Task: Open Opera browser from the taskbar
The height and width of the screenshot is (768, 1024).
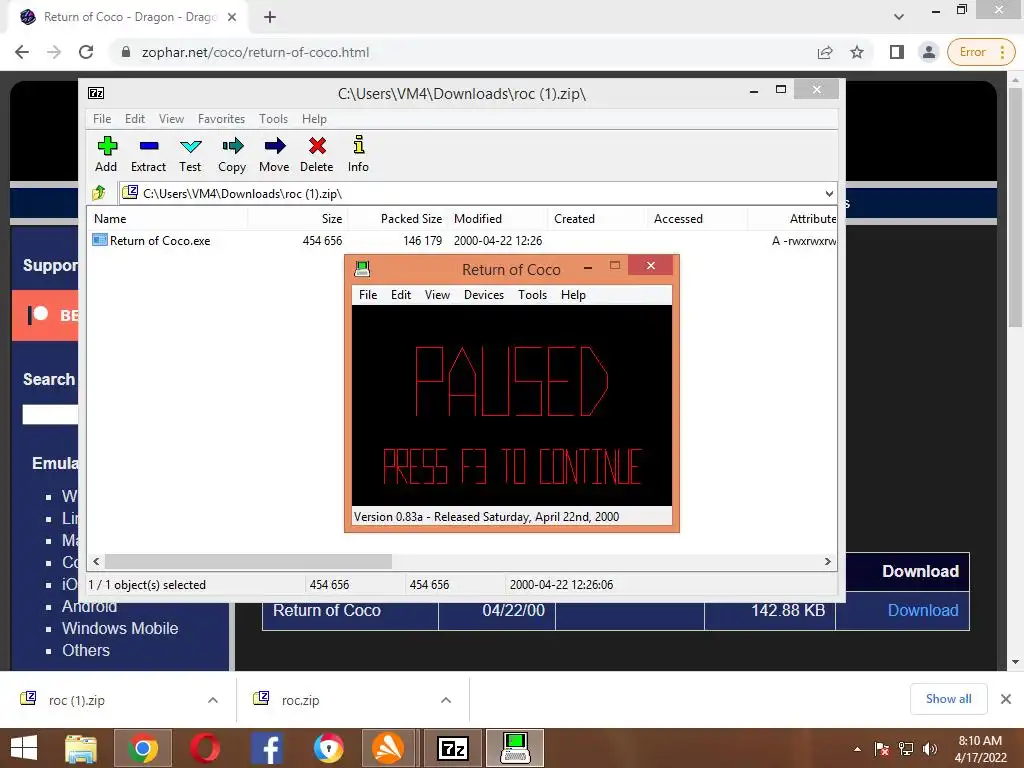Action: click(205, 748)
